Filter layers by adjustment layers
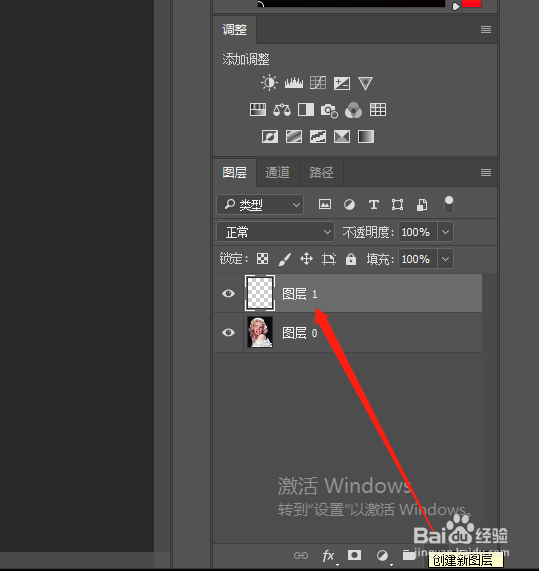Image resolution: width=539 pixels, height=571 pixels. click(x=349, y=205)
